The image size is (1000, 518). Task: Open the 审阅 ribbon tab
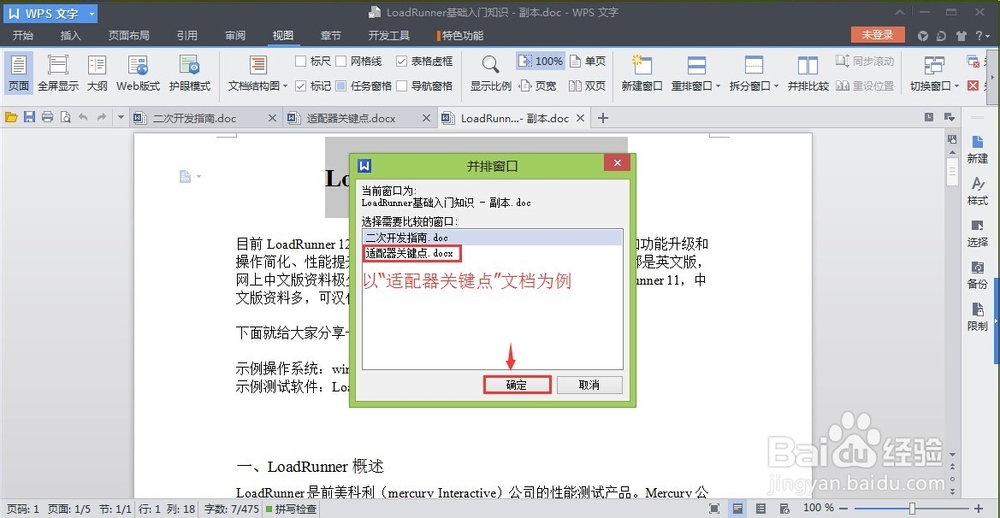(235, 36)
